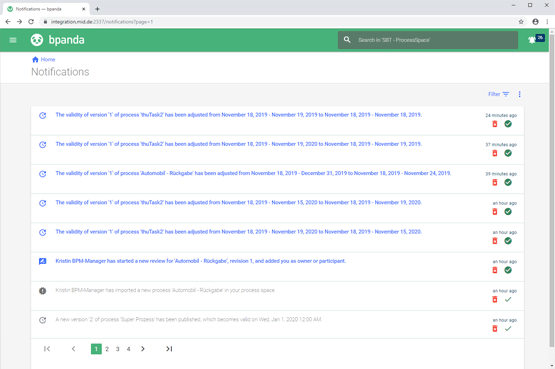Click the grey clock icon beside Super Prozess notification
This screenshot has width=555, height=369.
42,320
